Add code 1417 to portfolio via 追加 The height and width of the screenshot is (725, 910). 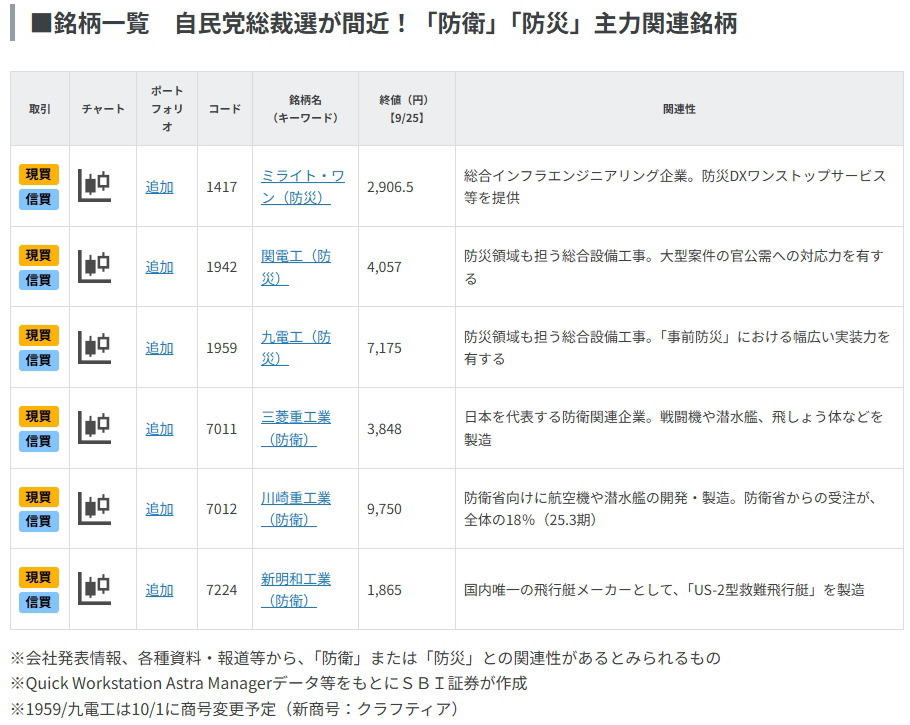(x=159, y=187)
